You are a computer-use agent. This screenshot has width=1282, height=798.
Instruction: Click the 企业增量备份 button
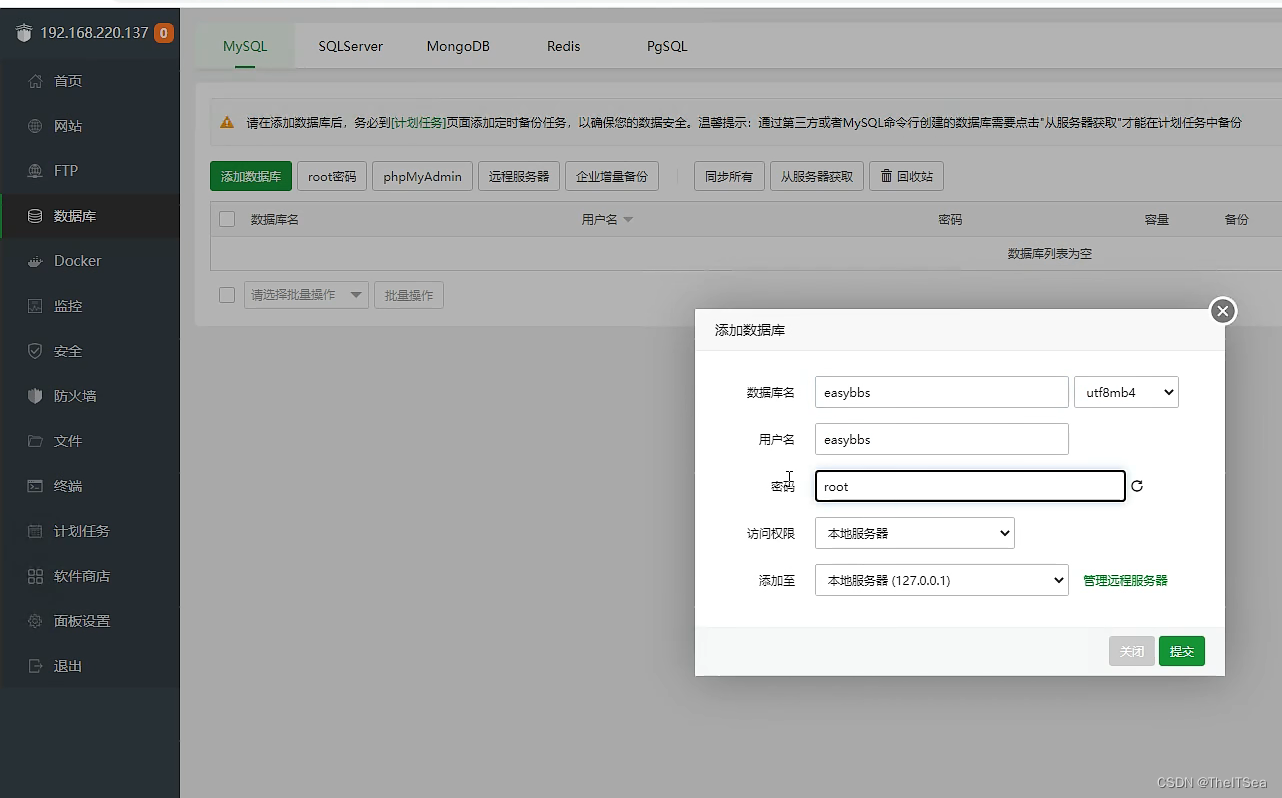pos(612,176)
